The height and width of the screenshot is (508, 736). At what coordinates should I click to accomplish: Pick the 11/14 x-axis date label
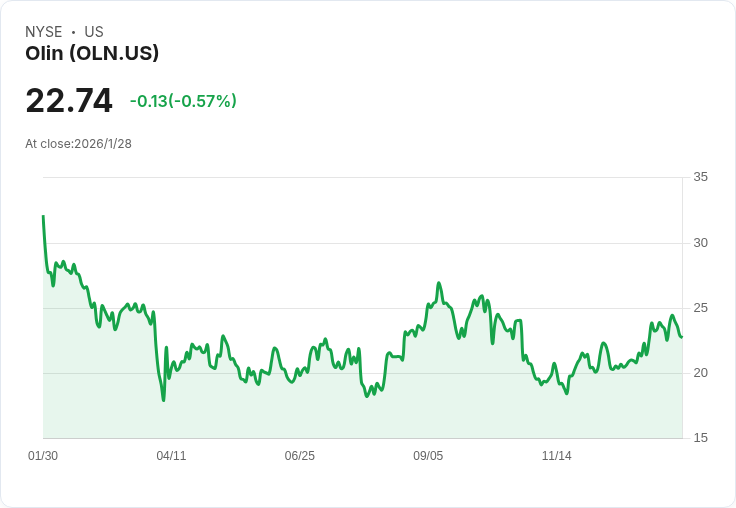point(556,456)
